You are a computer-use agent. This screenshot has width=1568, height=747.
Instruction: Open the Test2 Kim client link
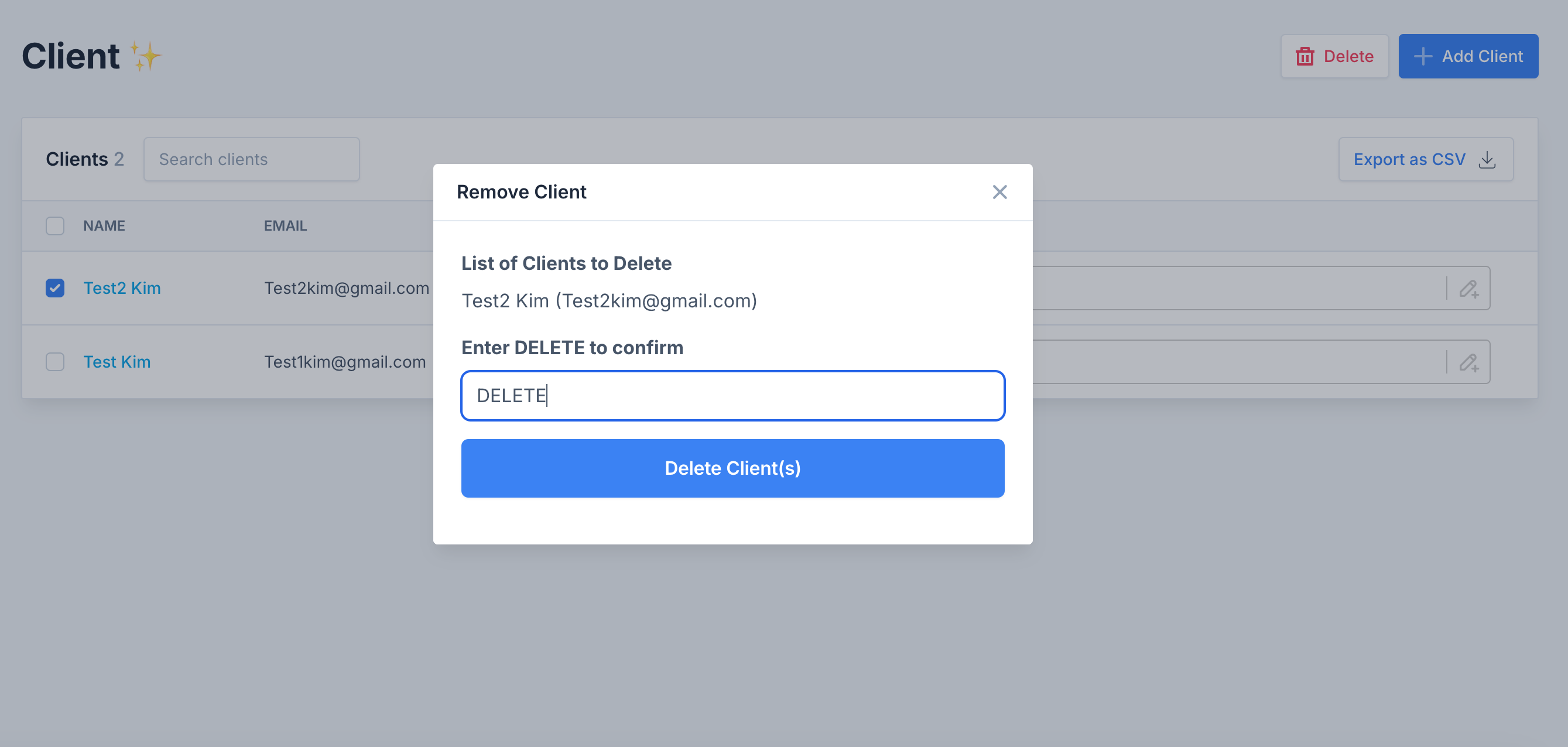pos(122,288)
